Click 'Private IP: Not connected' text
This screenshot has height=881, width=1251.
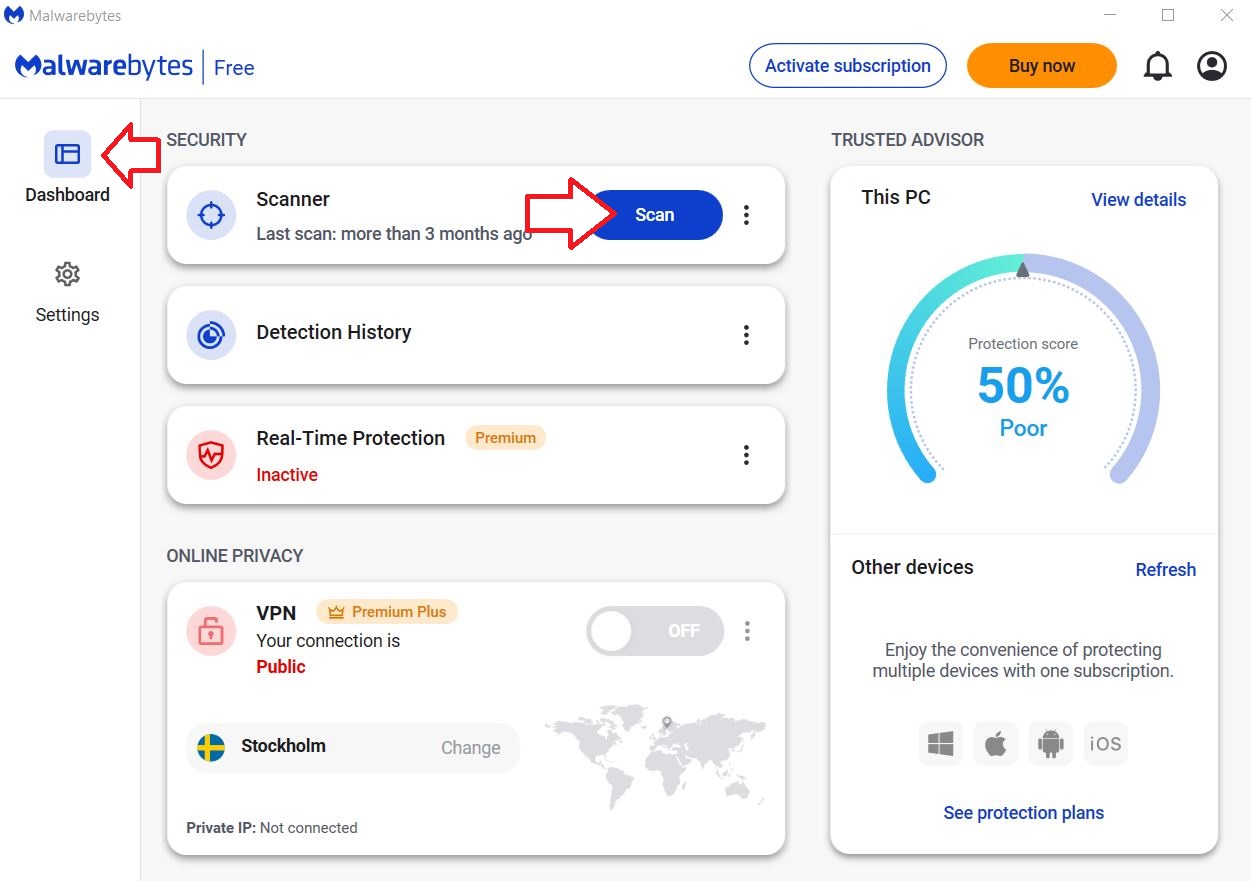(x=272, y=828)
